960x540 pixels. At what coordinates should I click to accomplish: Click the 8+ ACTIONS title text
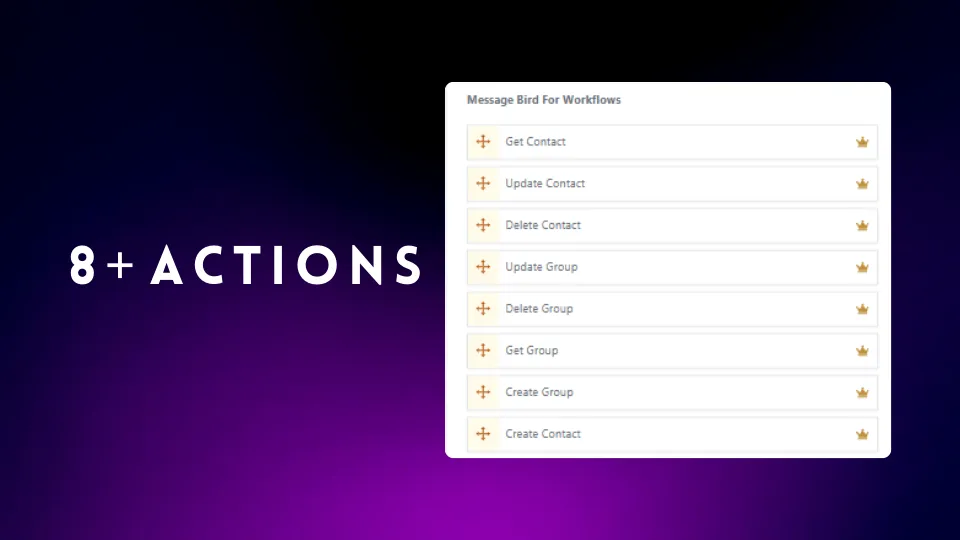click(x=246, y=265)
